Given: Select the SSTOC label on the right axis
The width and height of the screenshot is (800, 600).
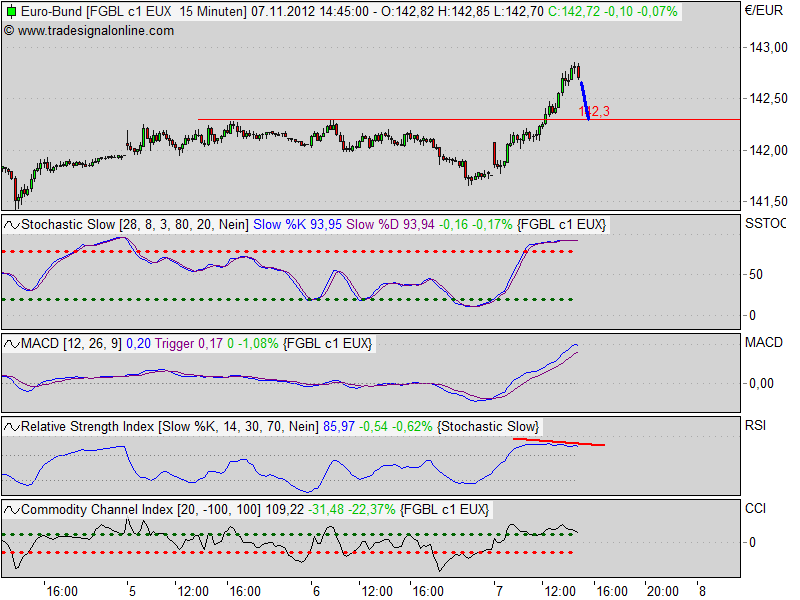Looking at the screenshot, I should [x=765, y=224].
